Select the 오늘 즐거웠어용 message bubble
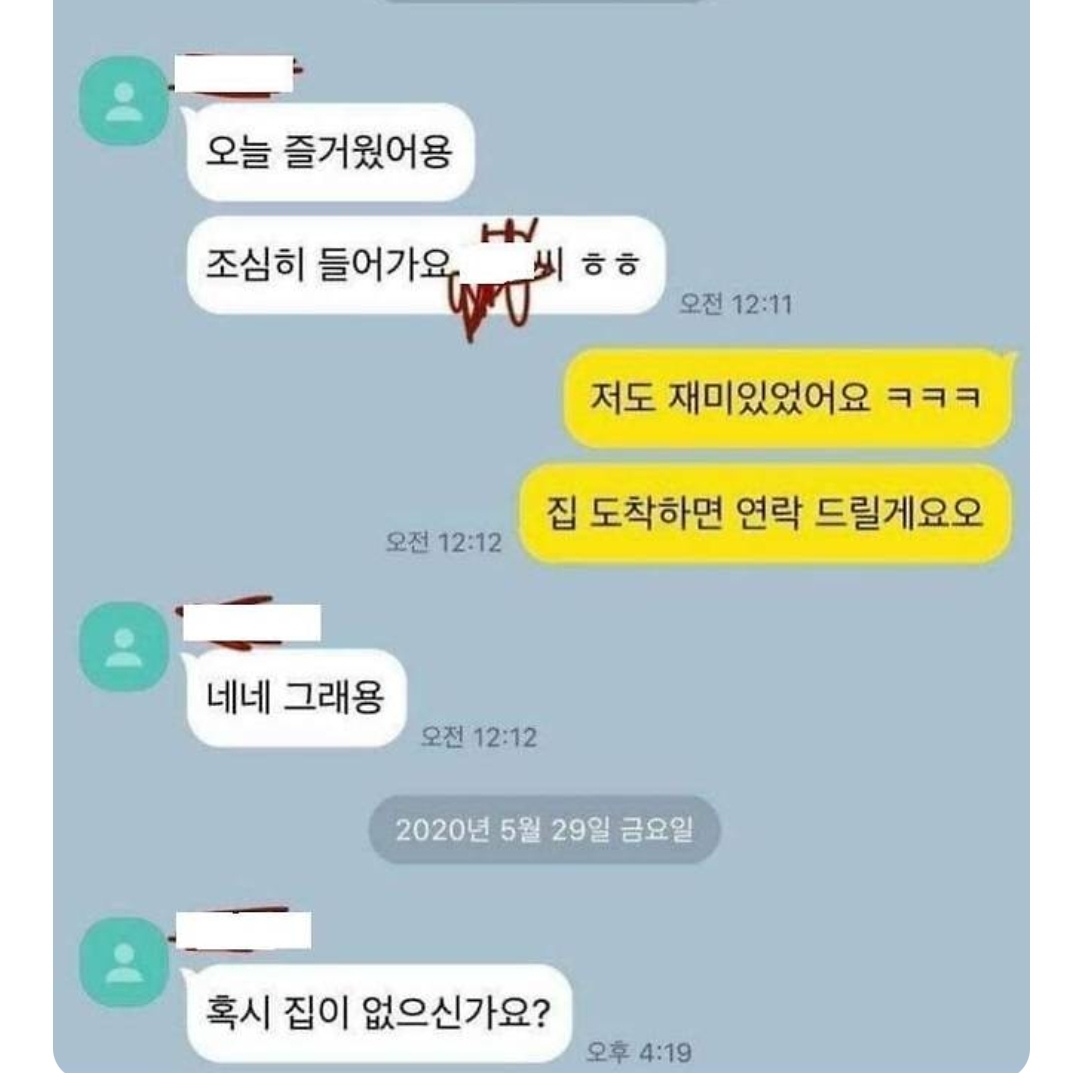This screenshot has height=1073, width=1079. [x=330, y=152]
